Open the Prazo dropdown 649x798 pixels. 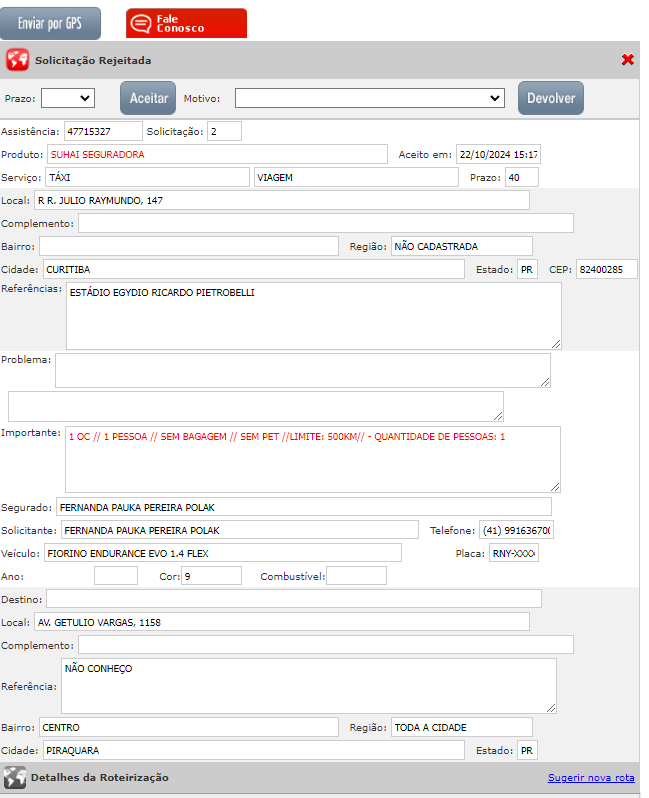(x=68, y=98)
